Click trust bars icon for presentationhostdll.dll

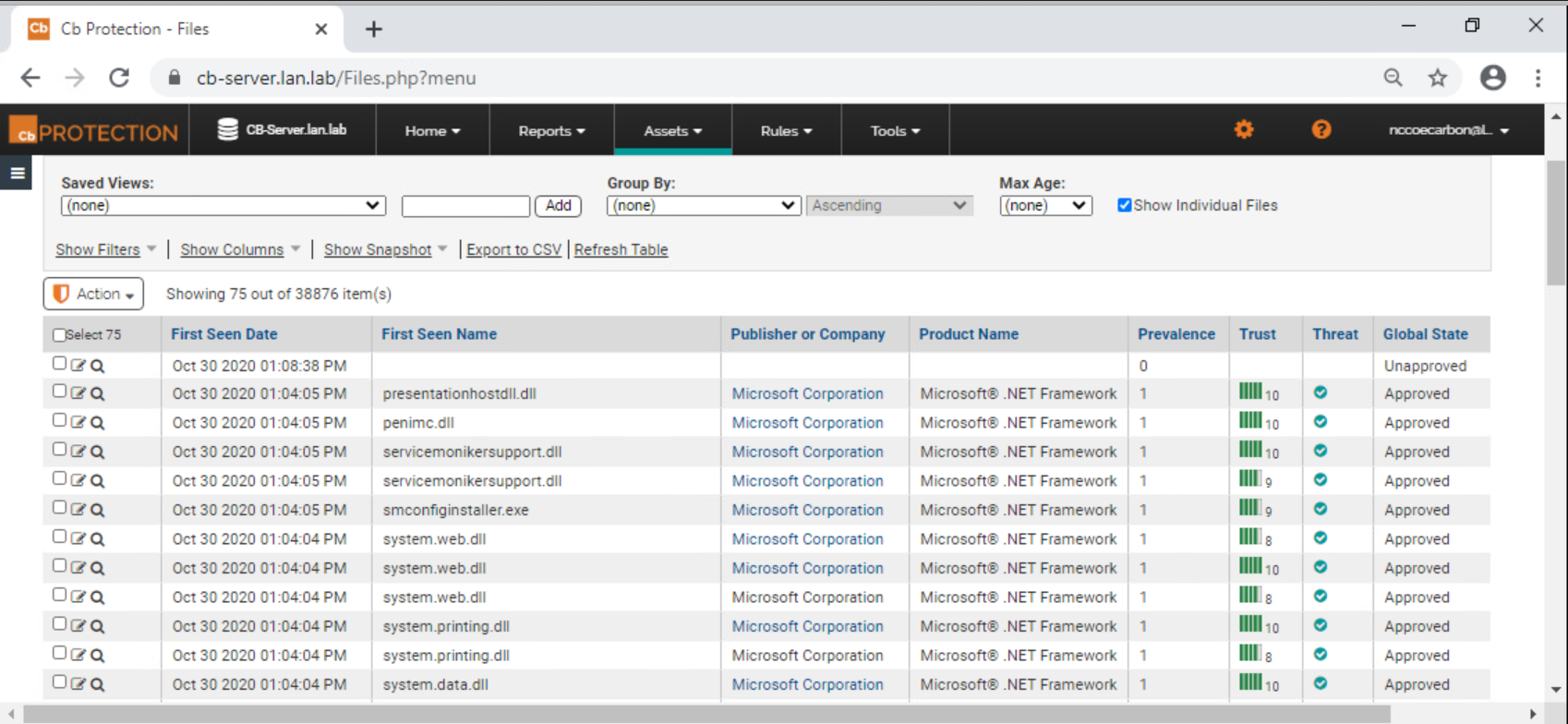[x=1250, y=392]
